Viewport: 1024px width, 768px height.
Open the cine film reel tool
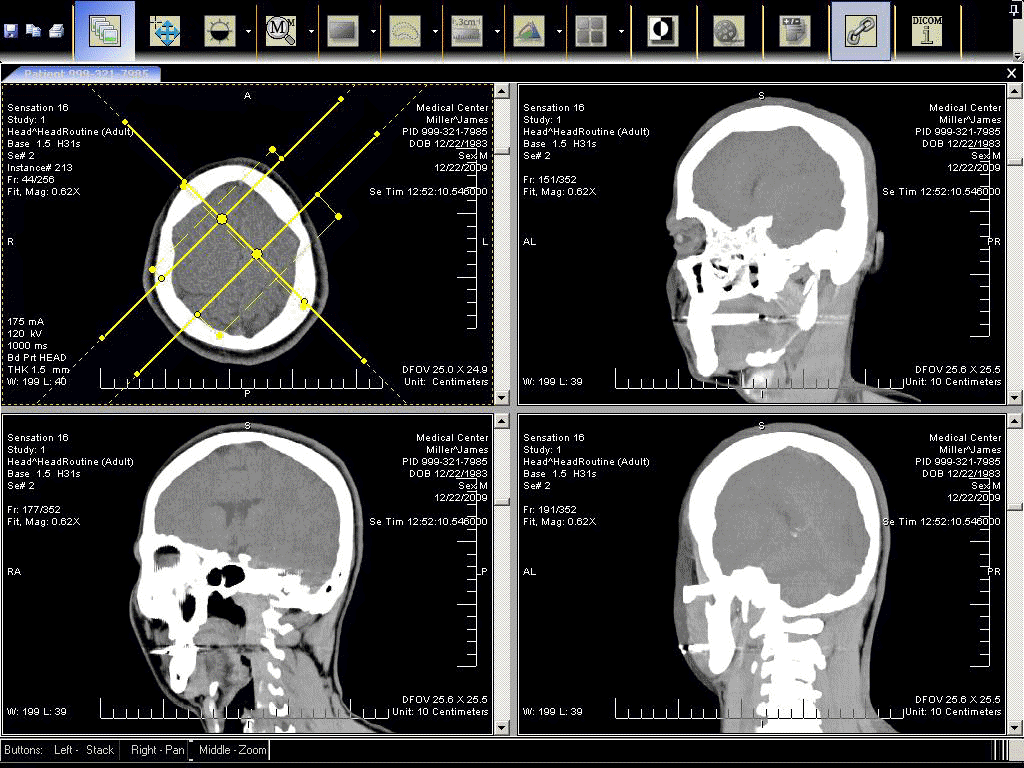pyautogui.click(x=728, y=31)
